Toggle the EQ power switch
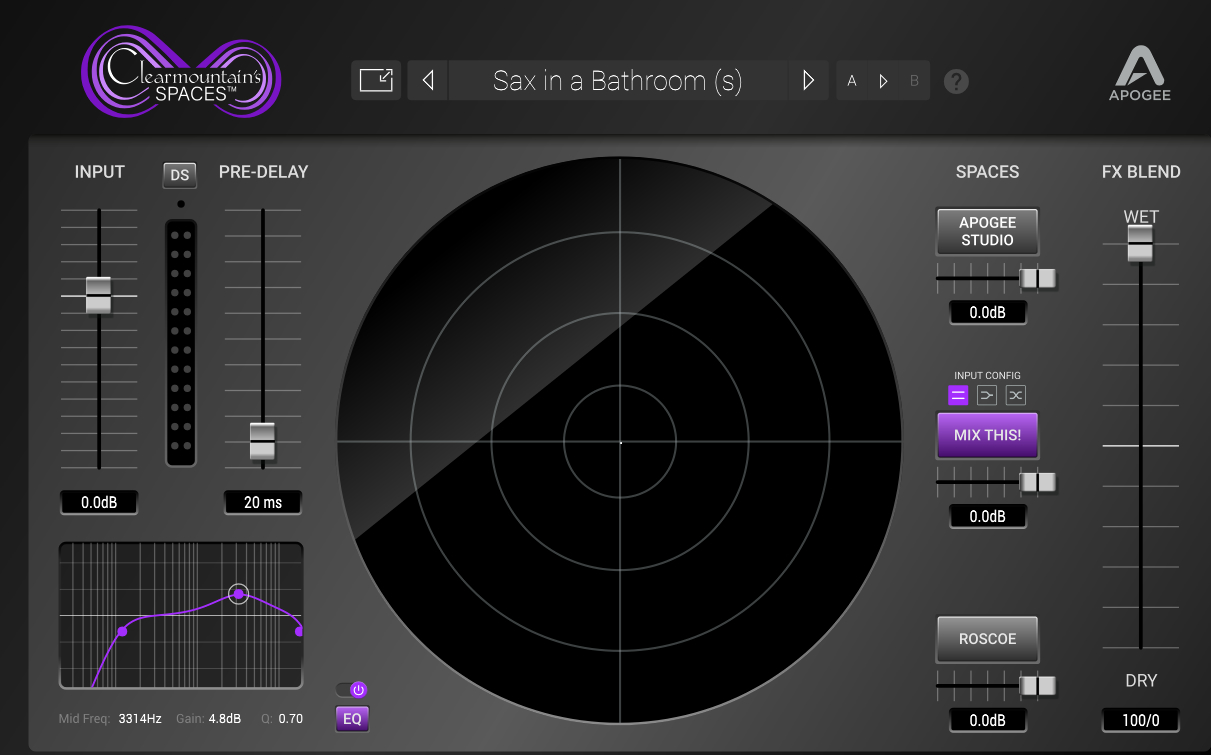This screenshot has width=1211, height=755. coord(352,689)
